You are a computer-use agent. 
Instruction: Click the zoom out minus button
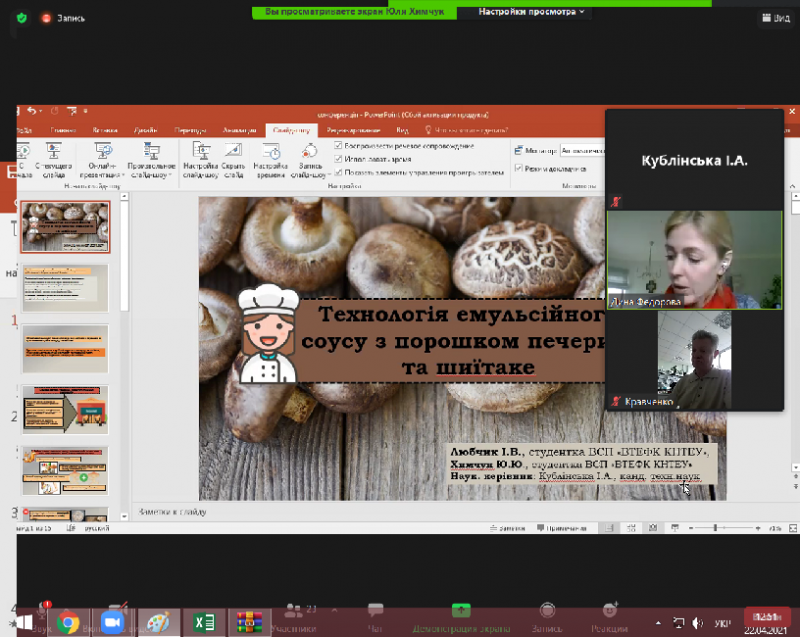pos(691,528)
